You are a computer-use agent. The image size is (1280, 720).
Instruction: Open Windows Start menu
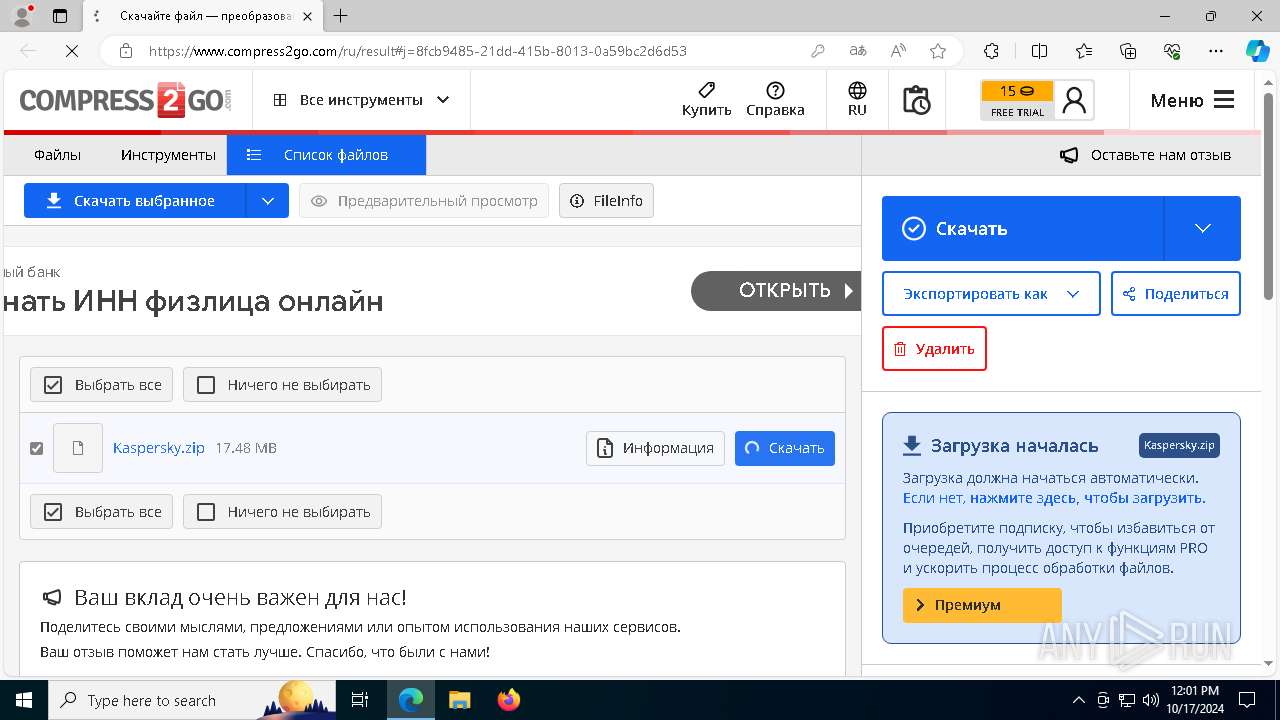pos(24,700)
